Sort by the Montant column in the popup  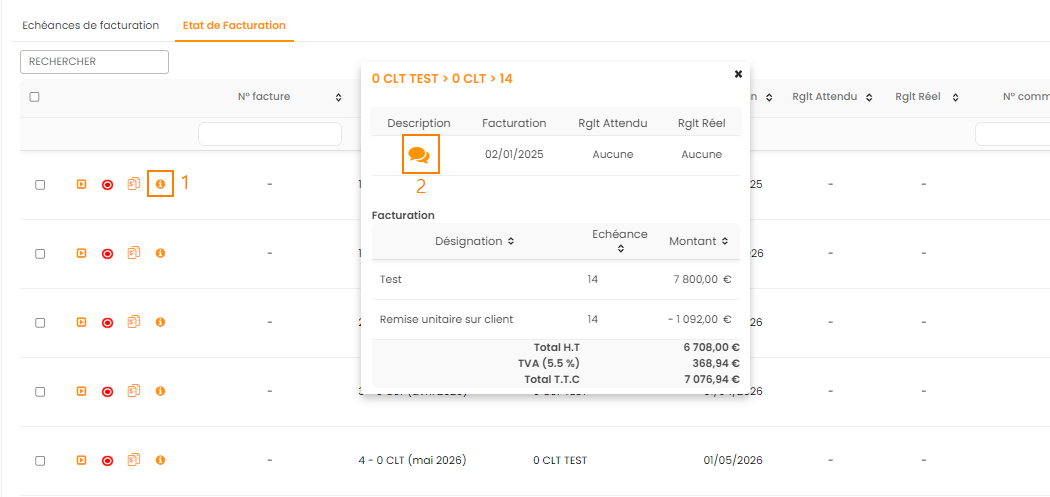(699, 241)
